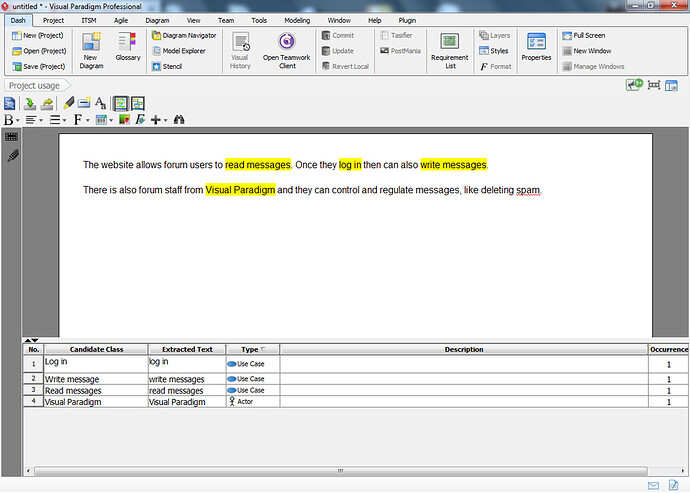Open an existing project with Open (Project)
The image size is (690, 493).
point(39,51)
